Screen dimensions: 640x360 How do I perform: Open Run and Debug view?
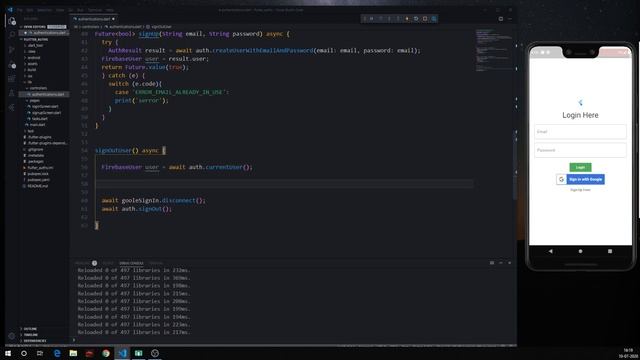(11, 64)
